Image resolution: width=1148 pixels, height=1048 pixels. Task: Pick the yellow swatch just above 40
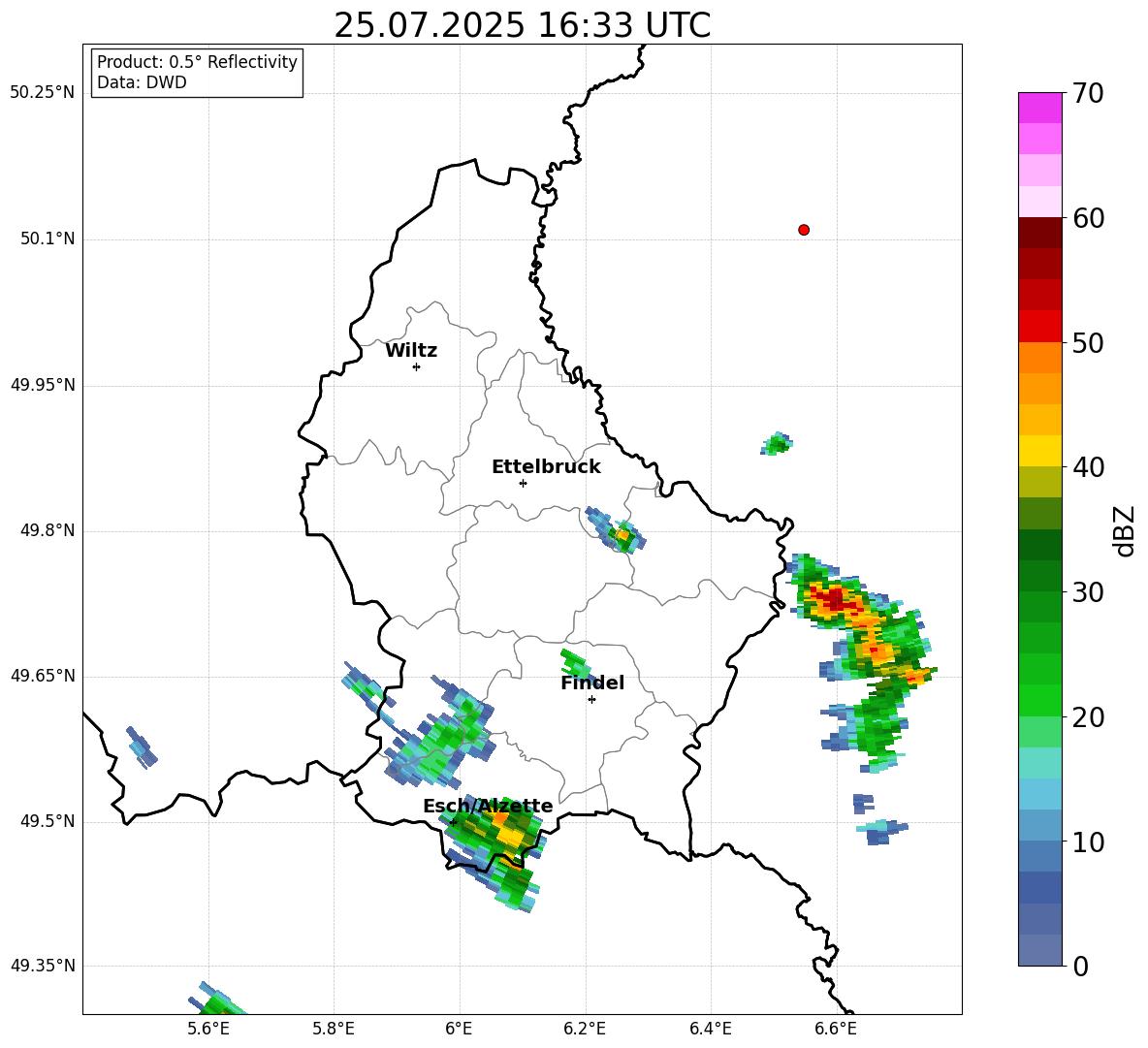pyautogui.click(x=1039, y=451)
